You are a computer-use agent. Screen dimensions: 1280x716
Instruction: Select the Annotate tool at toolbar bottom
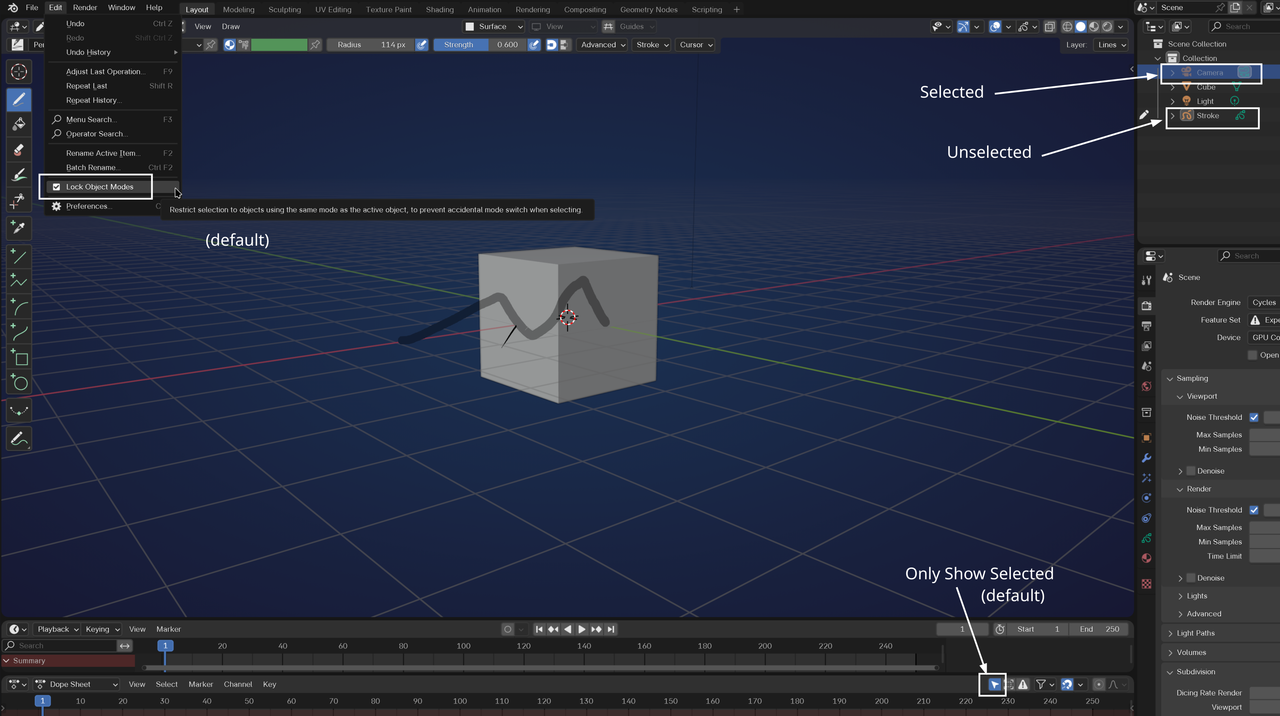click(x=18, y=439)
